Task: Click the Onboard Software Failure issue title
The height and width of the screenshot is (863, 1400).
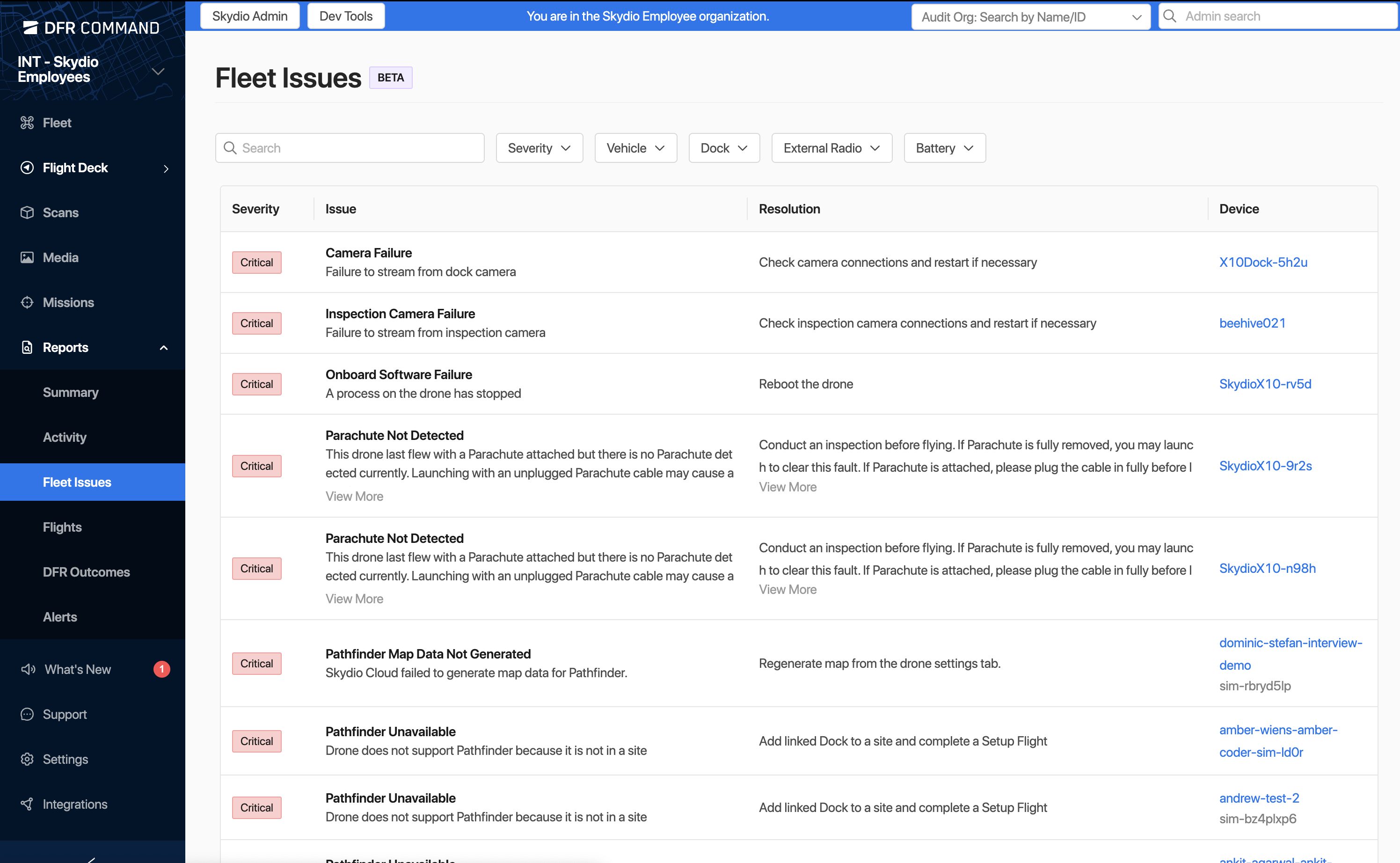Action: click(x=399, y=374)
